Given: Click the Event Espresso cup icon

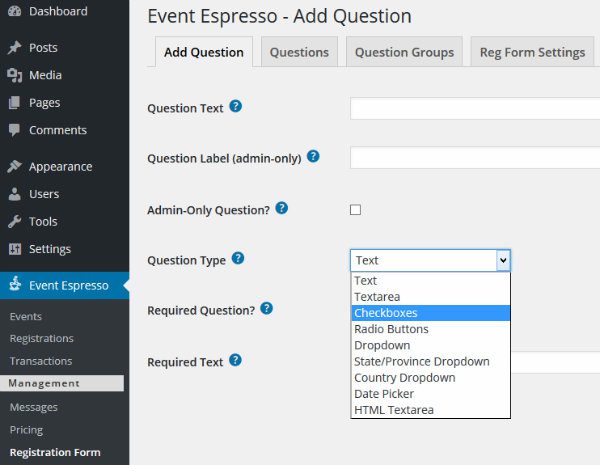Looking at the screenshot, I should pyautogui.click(x=15, y=284).
